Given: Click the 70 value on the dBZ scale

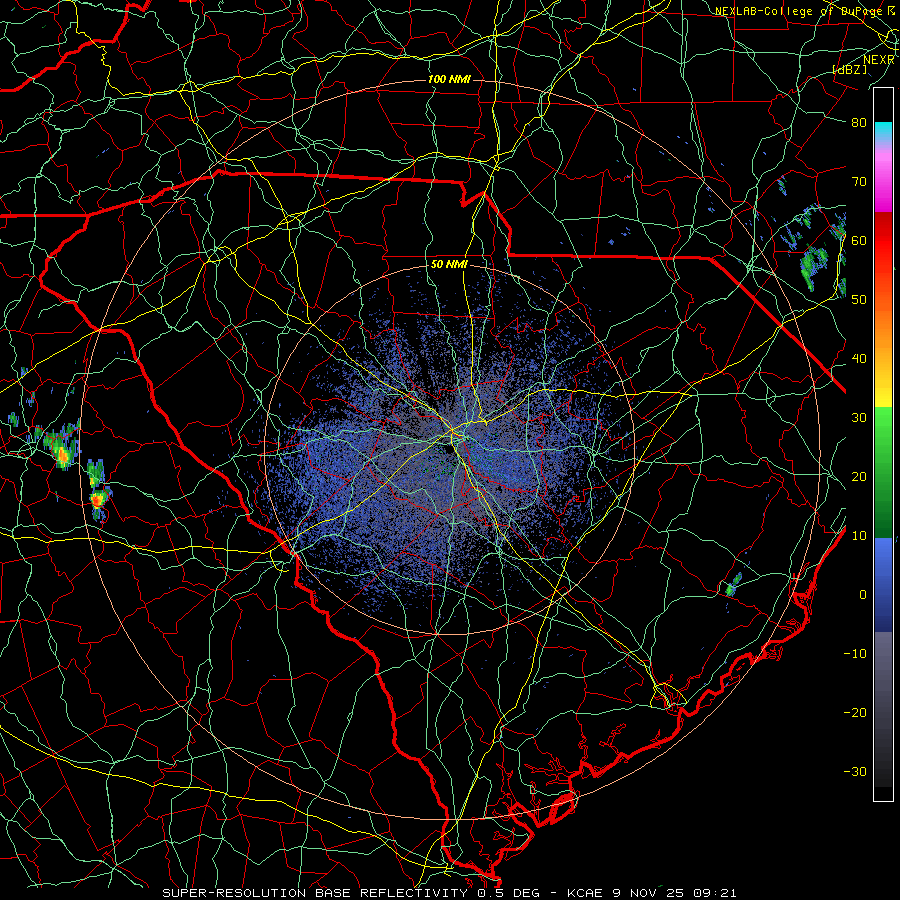Looking at the screenshot, I should click(x=859, y=181).
